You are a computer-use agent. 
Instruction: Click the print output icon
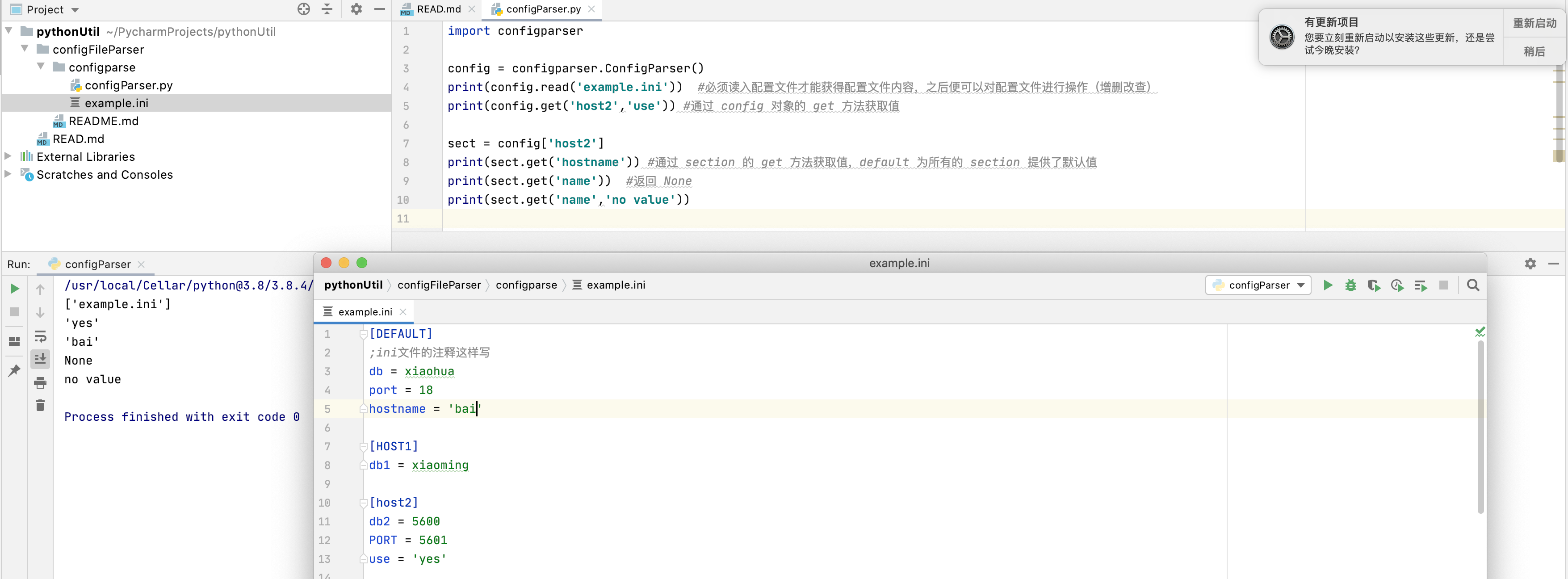[40, 382]
